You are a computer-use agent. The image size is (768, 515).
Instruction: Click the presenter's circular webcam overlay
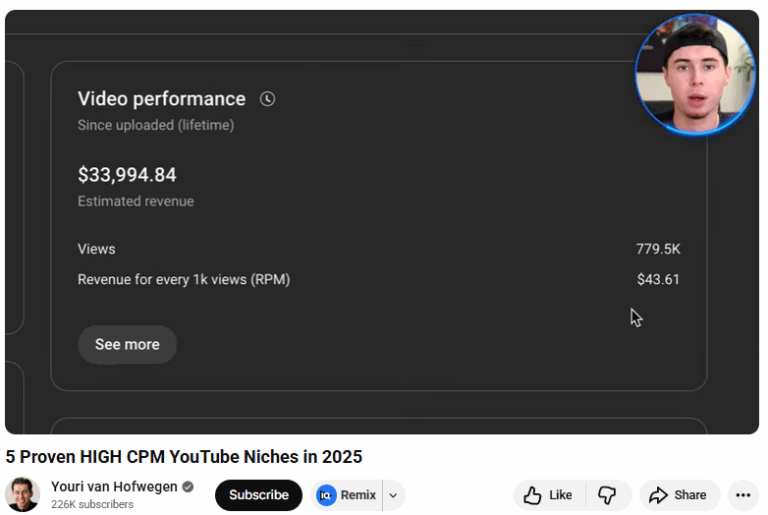pos(695,74)
